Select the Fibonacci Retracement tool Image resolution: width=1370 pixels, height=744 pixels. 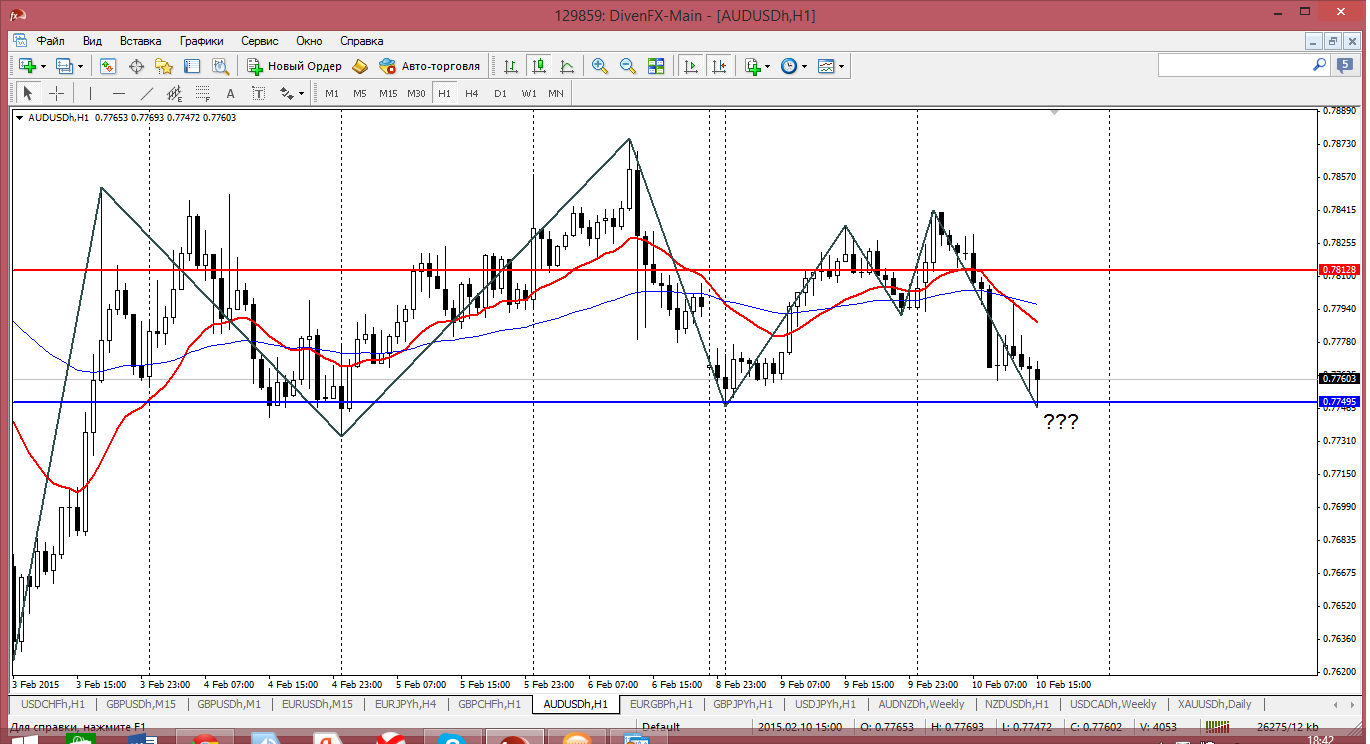[203, 93]
